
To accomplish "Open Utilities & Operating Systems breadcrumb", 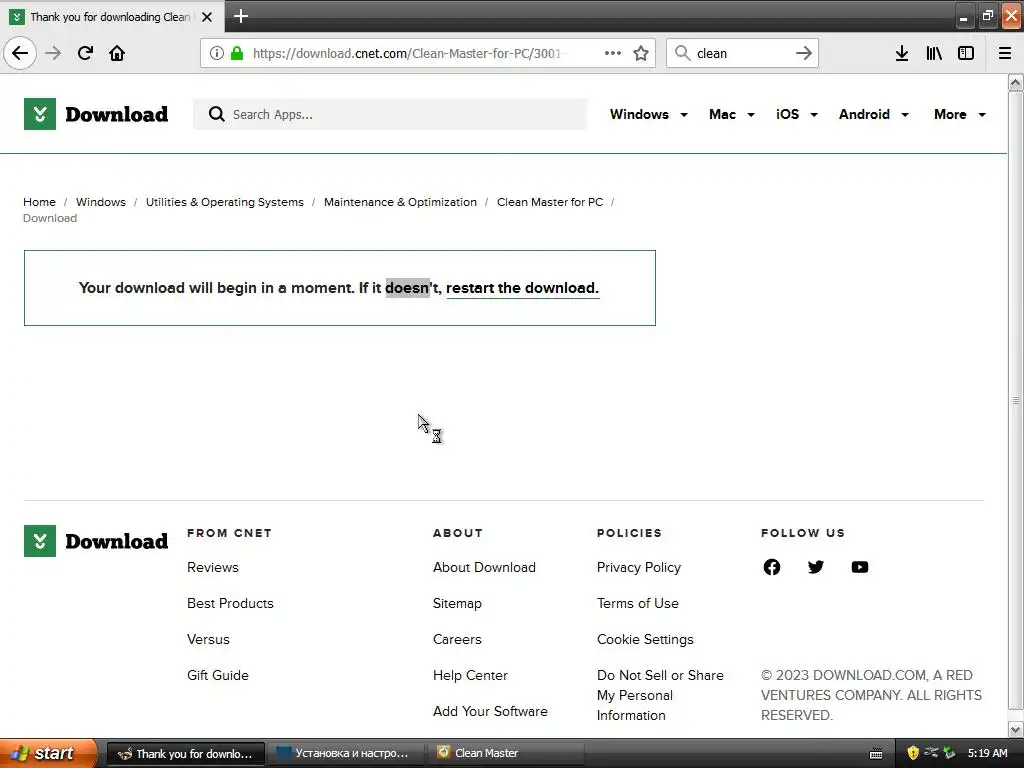I will pos(225,202).
